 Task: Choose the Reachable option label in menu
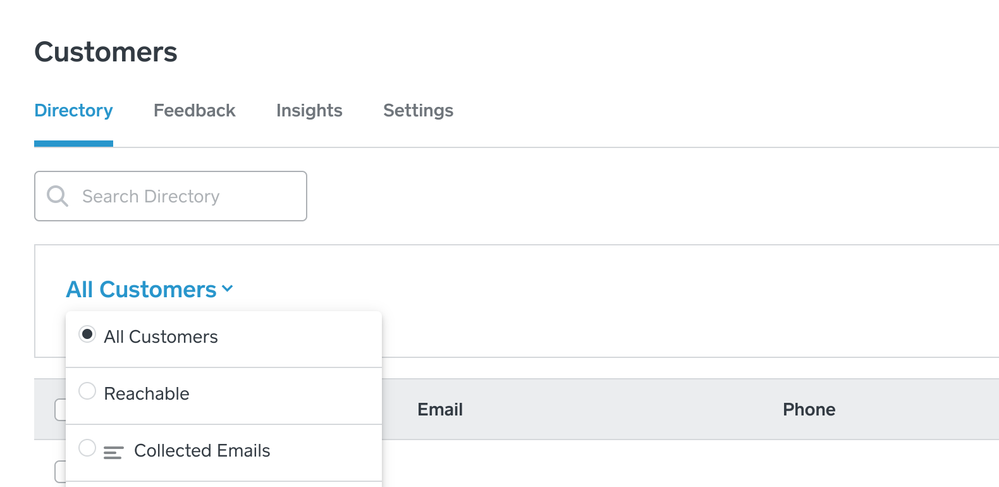tap(147, 394)
